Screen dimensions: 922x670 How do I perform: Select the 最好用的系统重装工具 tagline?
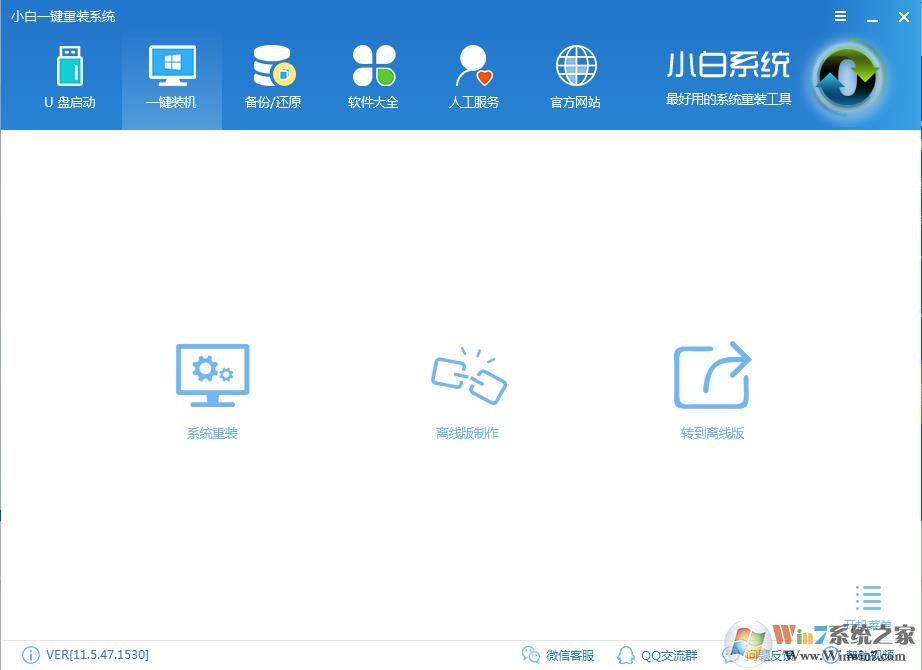click(x=728, y=99)
